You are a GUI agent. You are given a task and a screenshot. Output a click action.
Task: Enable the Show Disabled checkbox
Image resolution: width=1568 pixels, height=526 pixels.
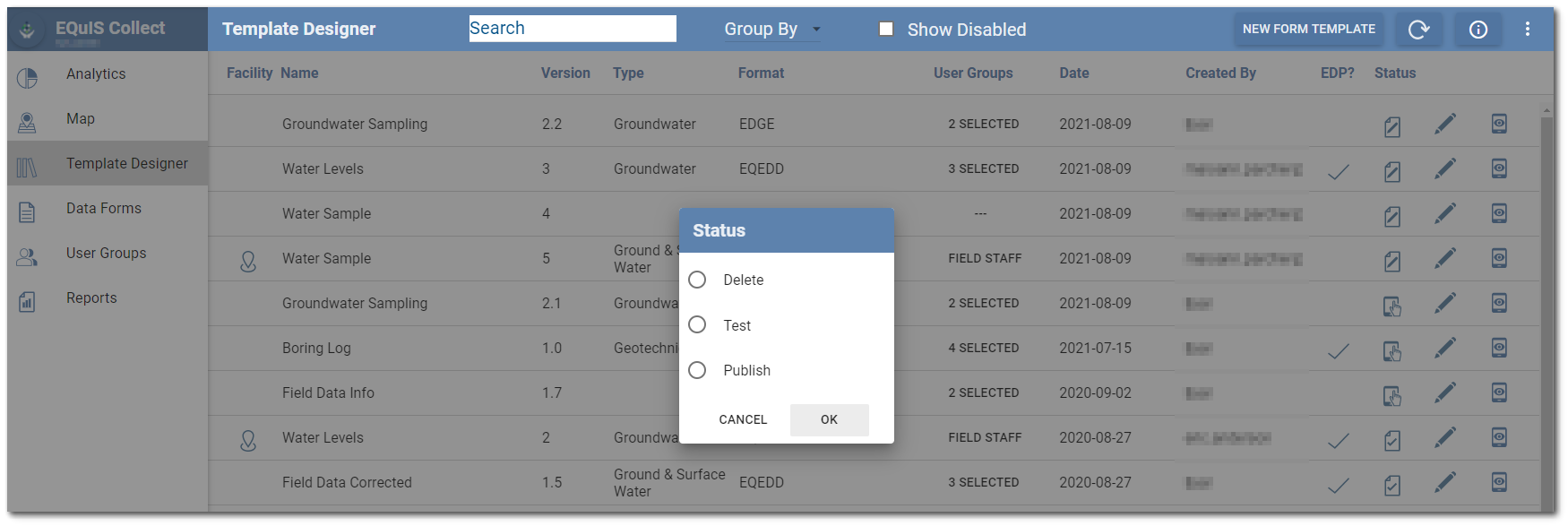point(886,30)
